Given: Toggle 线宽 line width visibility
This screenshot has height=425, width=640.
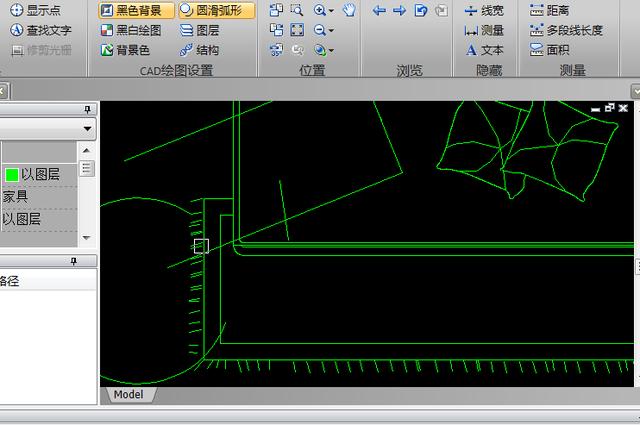Looking at the screenshot, I should click(484, 10).
